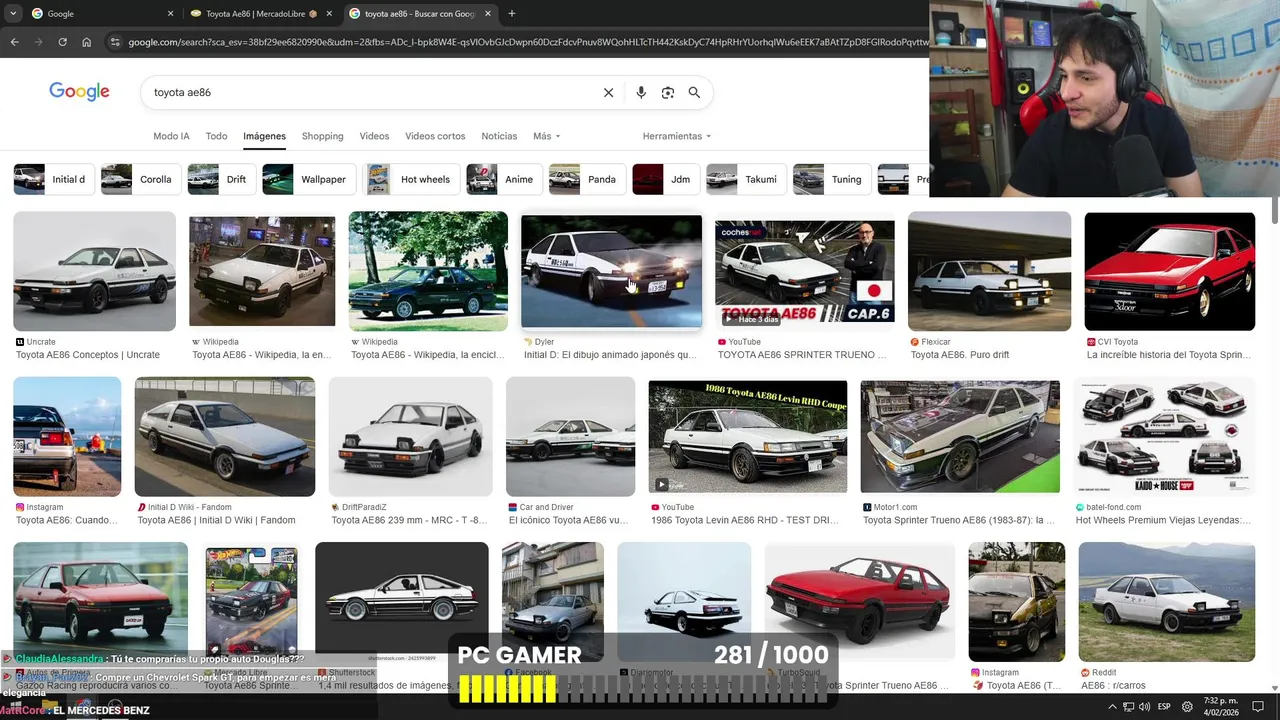Click 'Toyota AE86: Cuando...' Instagram caption

(x=66, y=520)
